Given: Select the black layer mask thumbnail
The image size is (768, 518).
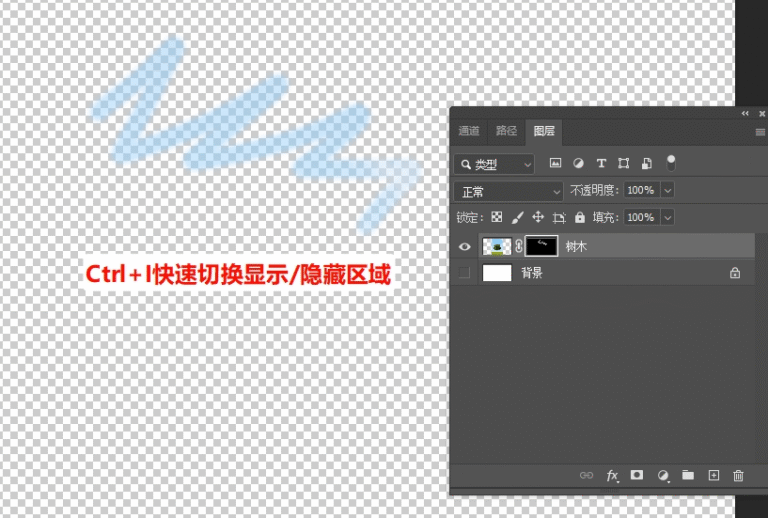Looking at the screenshot, I should [x=541, y=246].
